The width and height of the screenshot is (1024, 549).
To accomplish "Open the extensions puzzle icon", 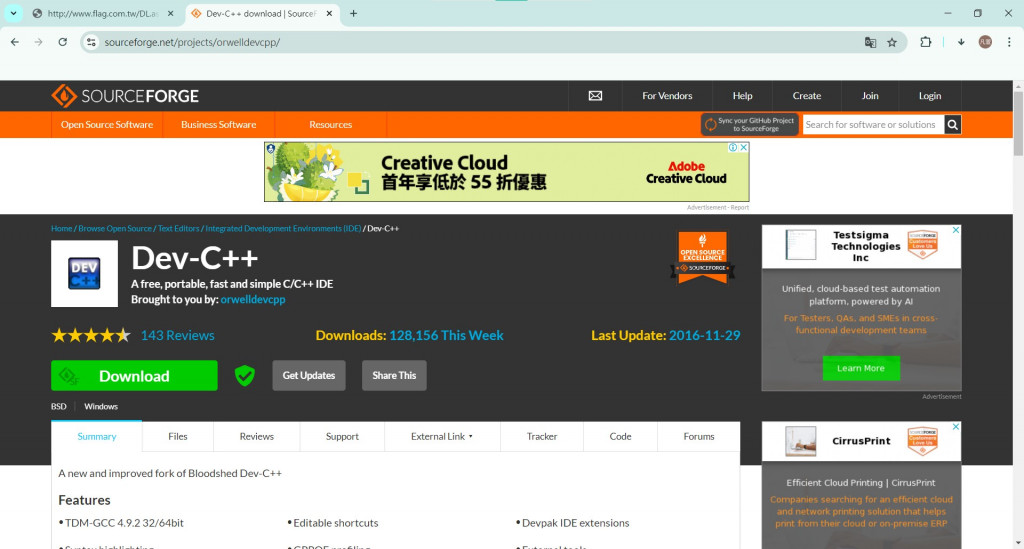I will click(x=925, y=42).
